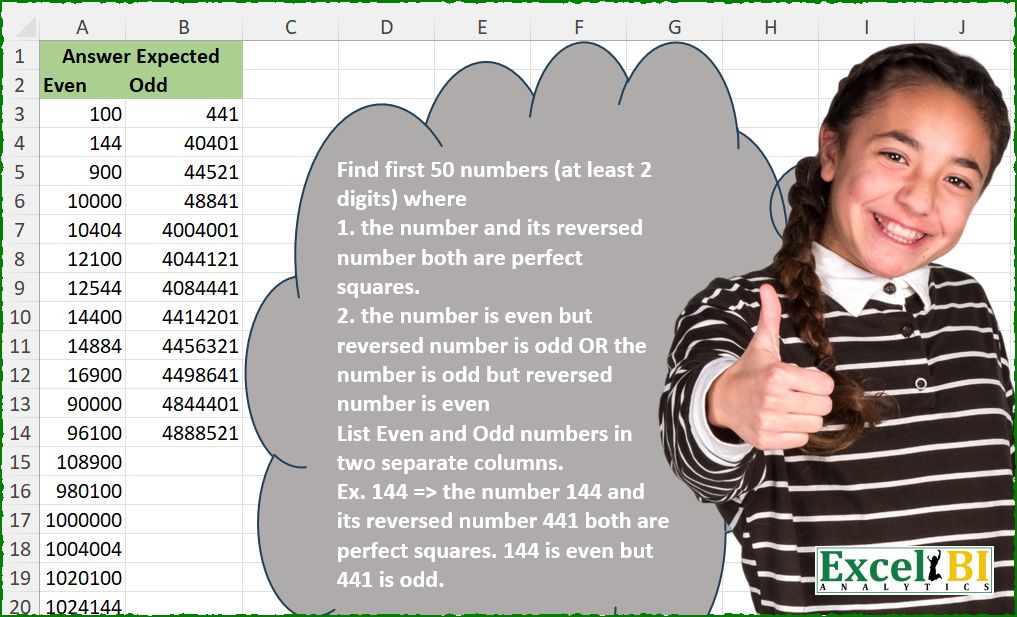Select column G header

(x=675, y=27)
